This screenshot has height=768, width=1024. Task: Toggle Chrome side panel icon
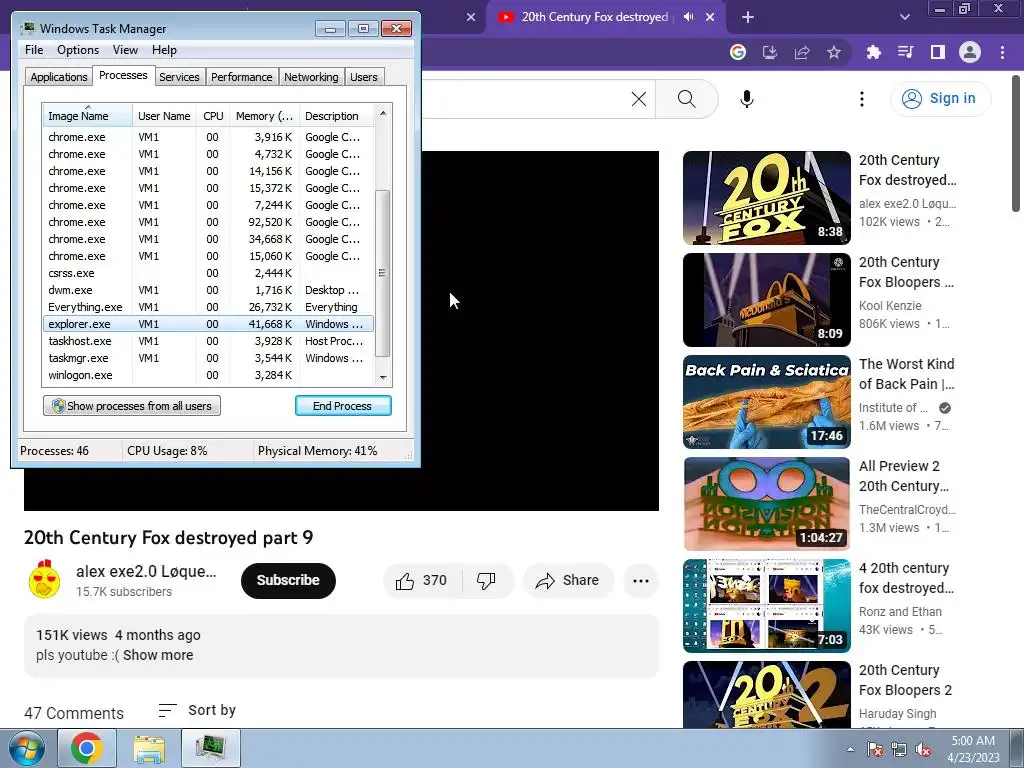pyautogui.click(x=938, y=52)
